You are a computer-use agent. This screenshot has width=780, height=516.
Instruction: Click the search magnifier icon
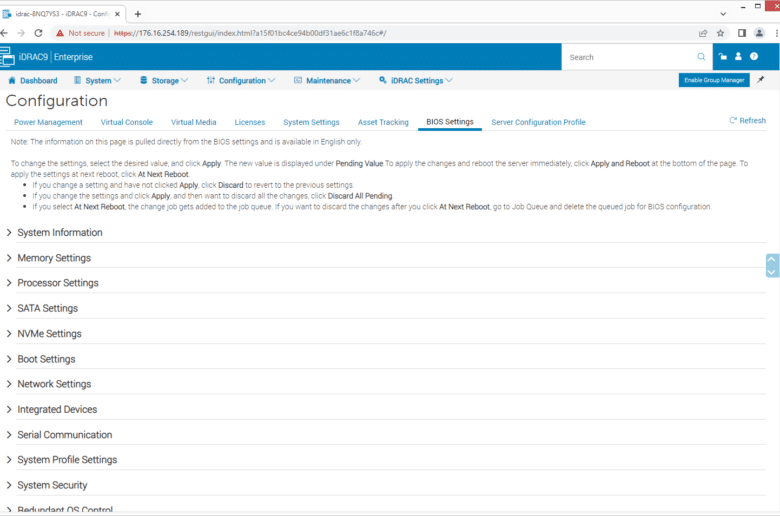(x=701, y=57)
